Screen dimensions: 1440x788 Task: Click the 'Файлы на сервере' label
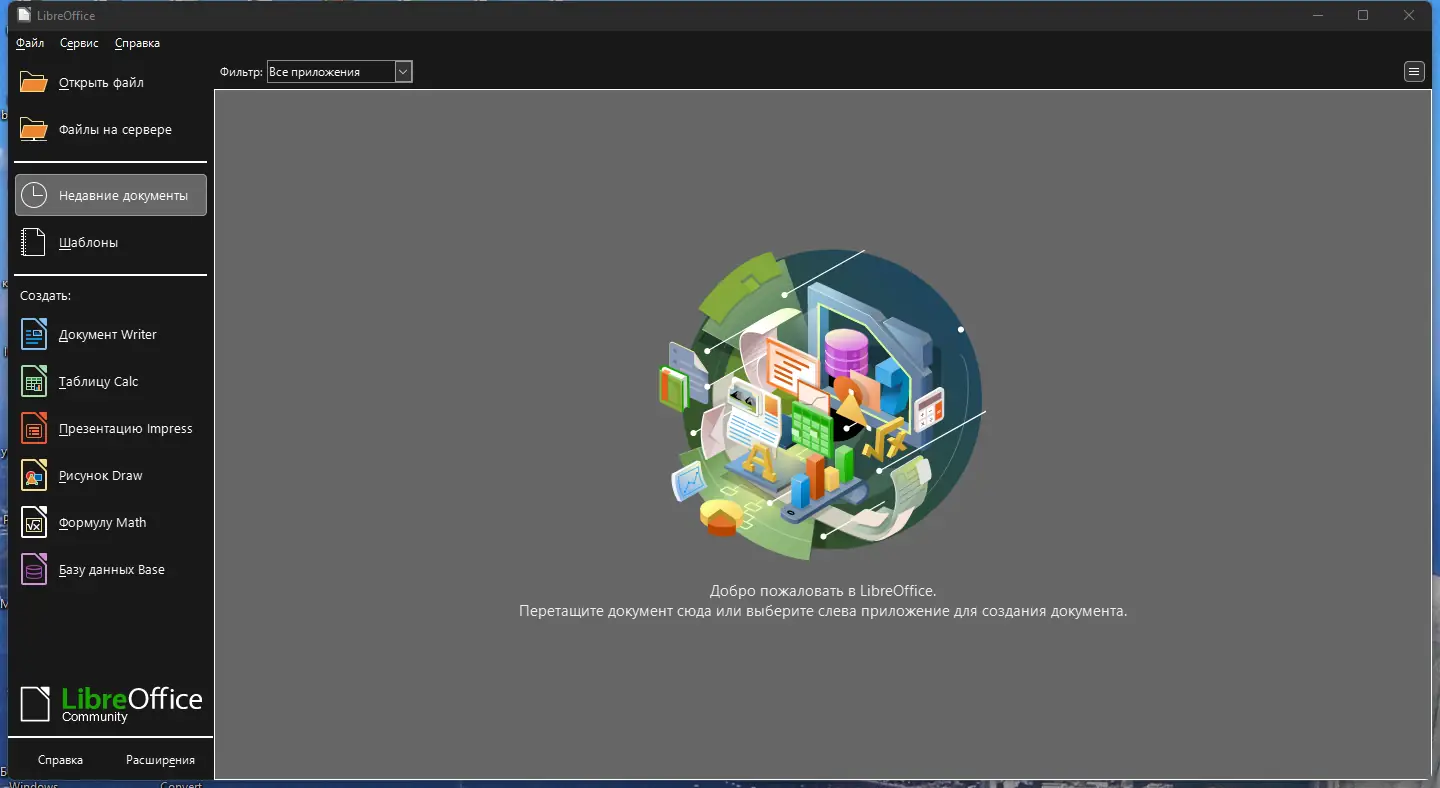115,130
